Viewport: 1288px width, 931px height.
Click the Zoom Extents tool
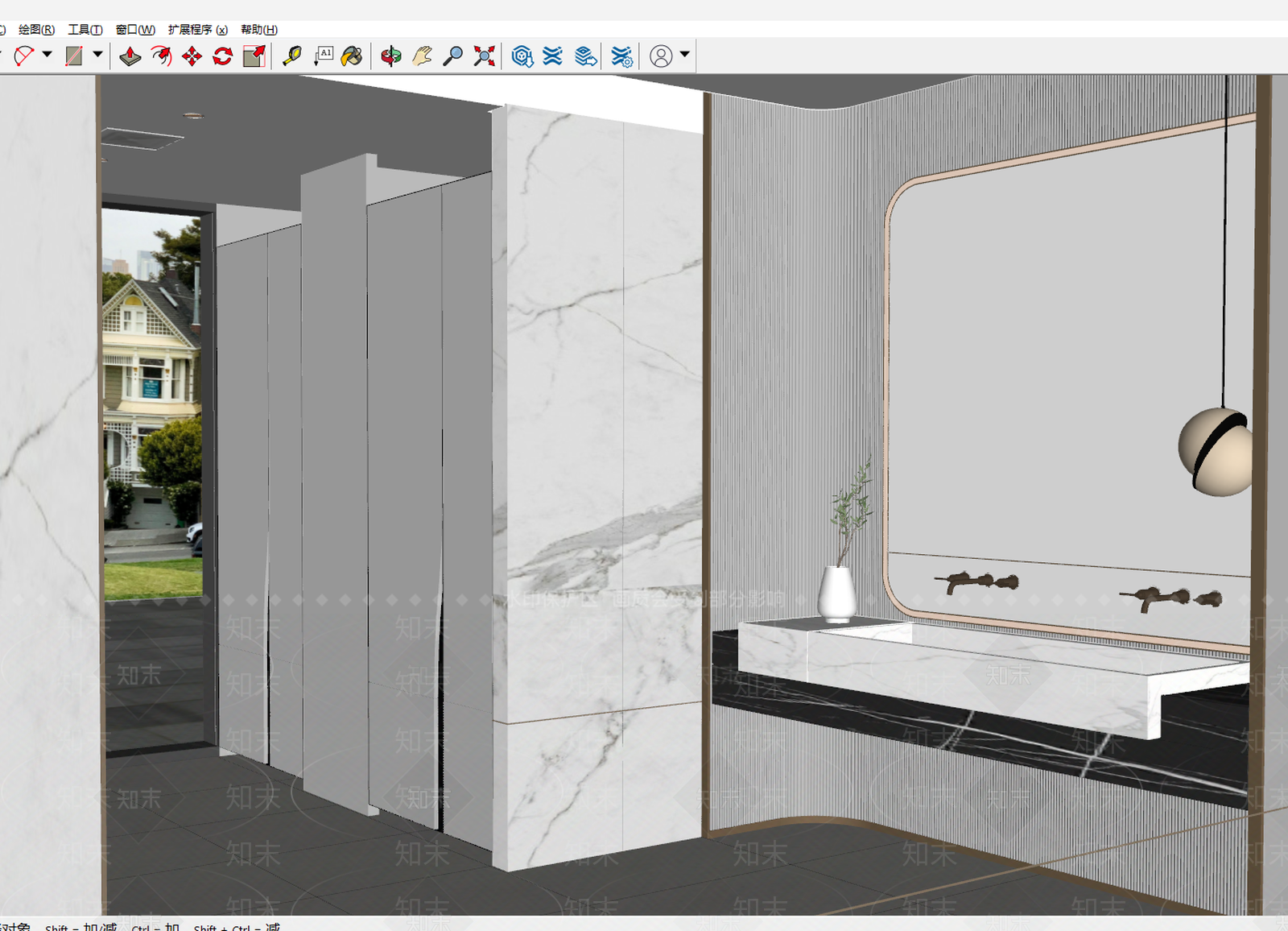tap(485, 56)
